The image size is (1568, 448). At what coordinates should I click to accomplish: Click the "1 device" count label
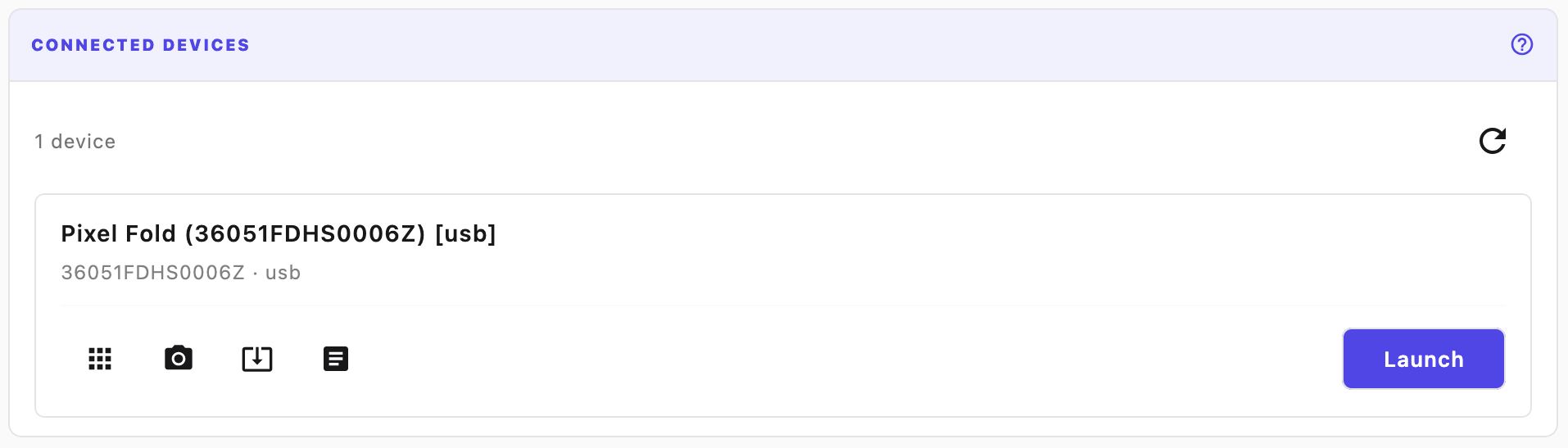(75, 142)
